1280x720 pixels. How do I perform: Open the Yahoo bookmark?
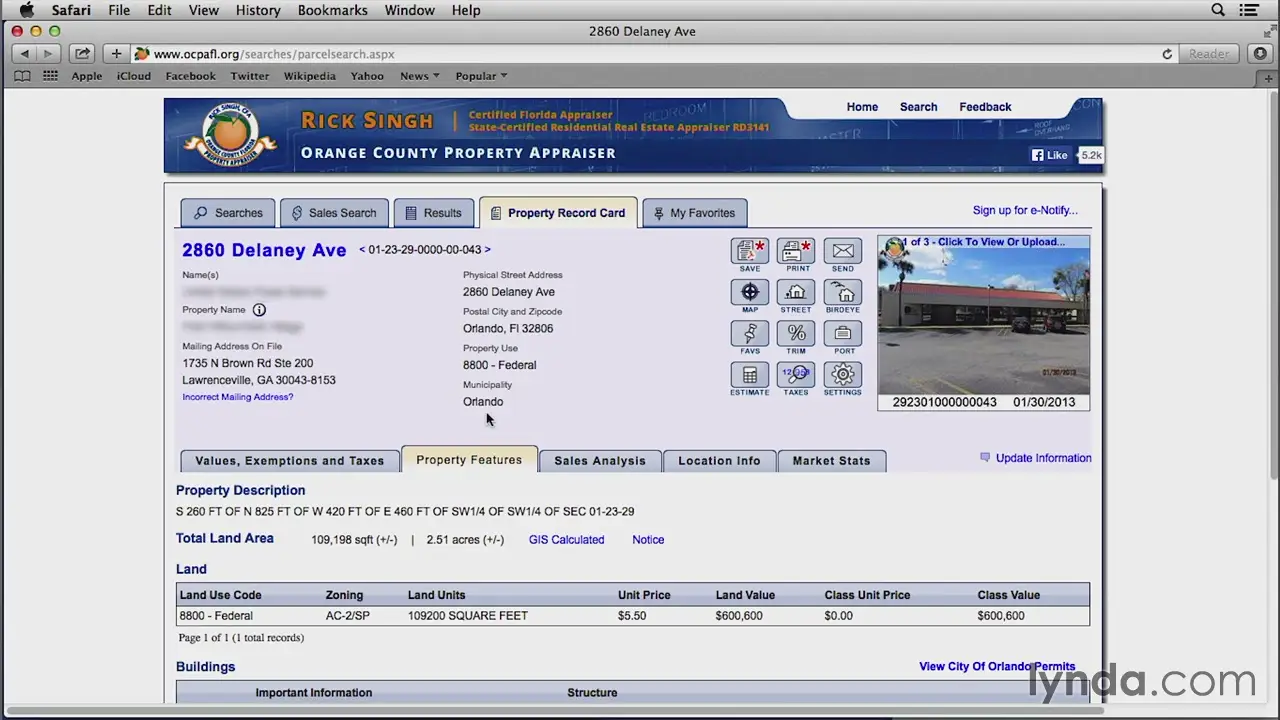click(x=367, y=76)
